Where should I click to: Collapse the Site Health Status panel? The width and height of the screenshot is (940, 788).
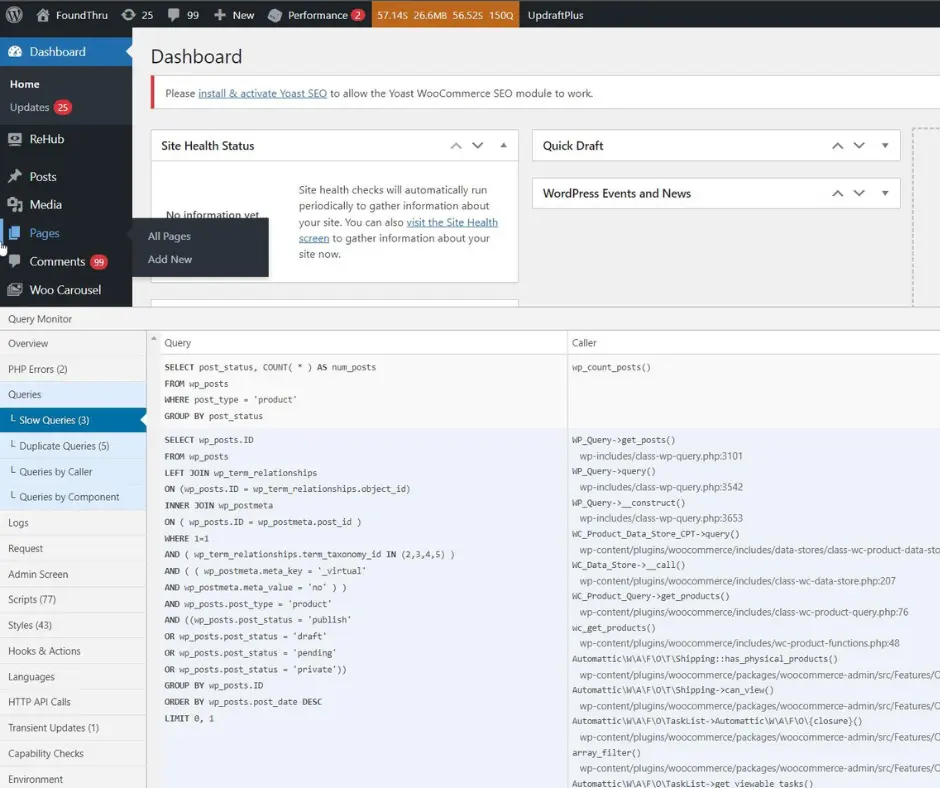[504, 145]
